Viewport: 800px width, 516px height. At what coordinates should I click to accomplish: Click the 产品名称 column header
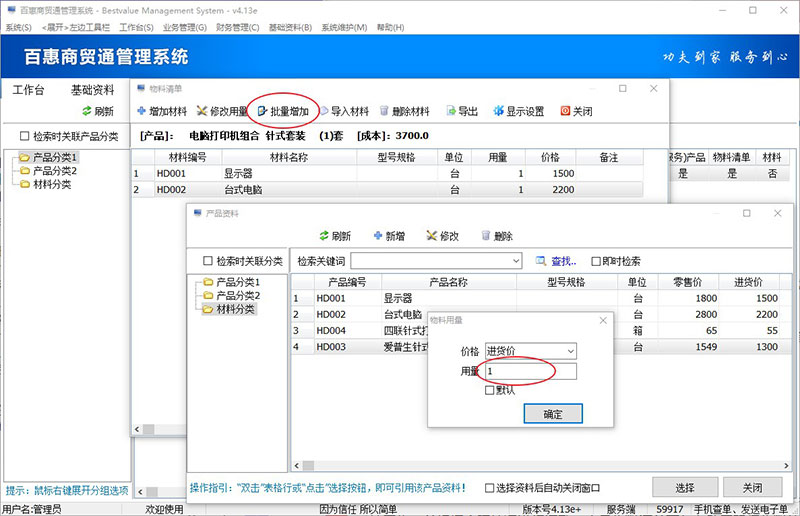point(448,282)
